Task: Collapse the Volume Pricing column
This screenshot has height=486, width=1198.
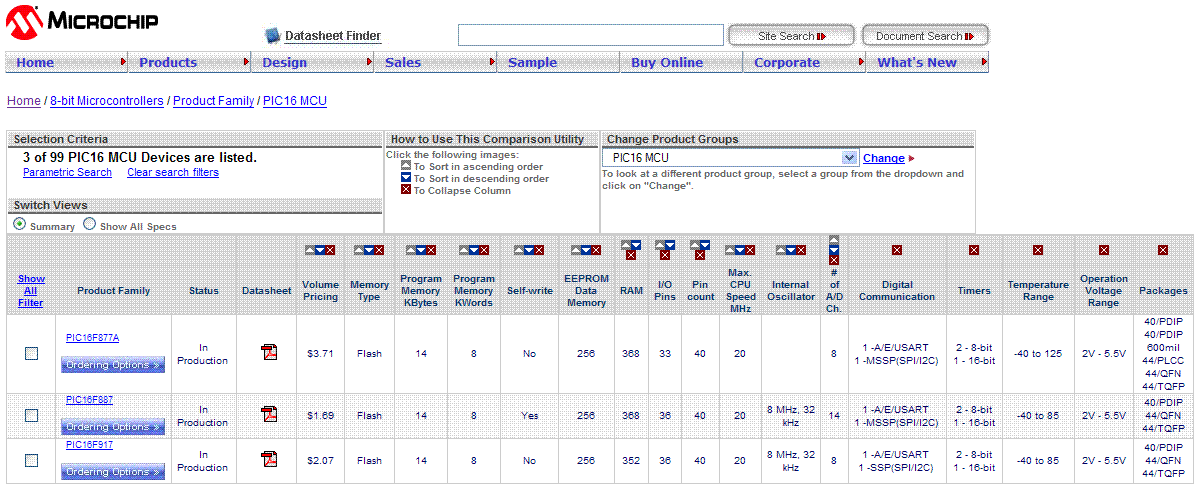Action: click(329, 250)
